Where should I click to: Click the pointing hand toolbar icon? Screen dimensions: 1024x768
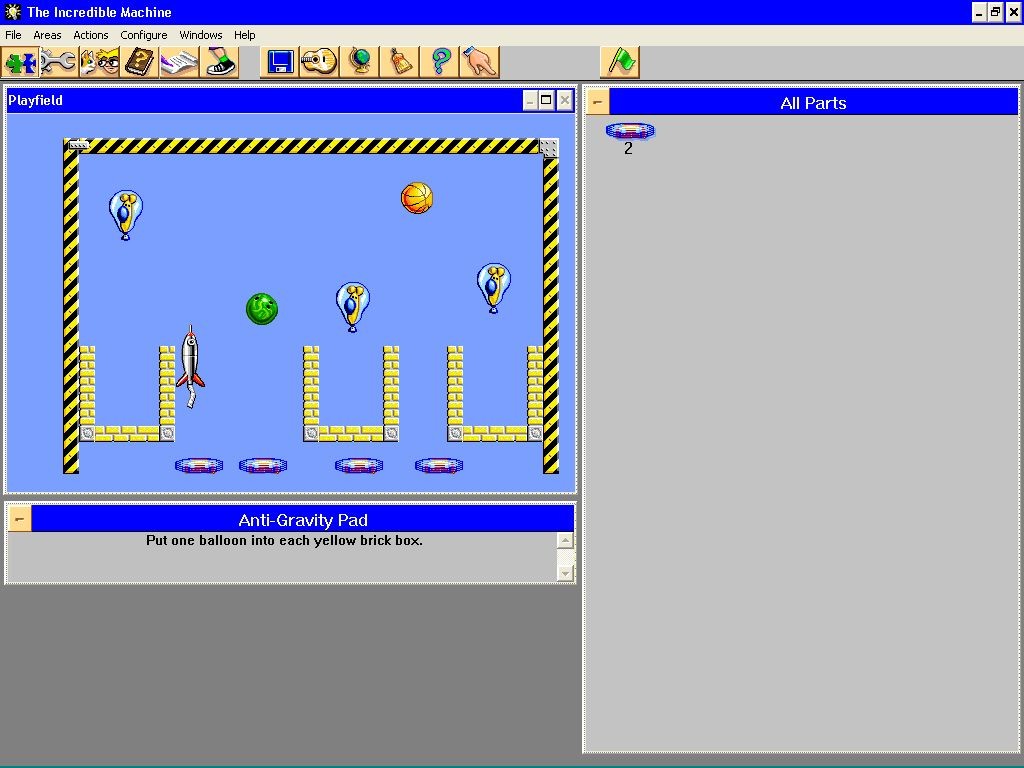click(479, 63)
